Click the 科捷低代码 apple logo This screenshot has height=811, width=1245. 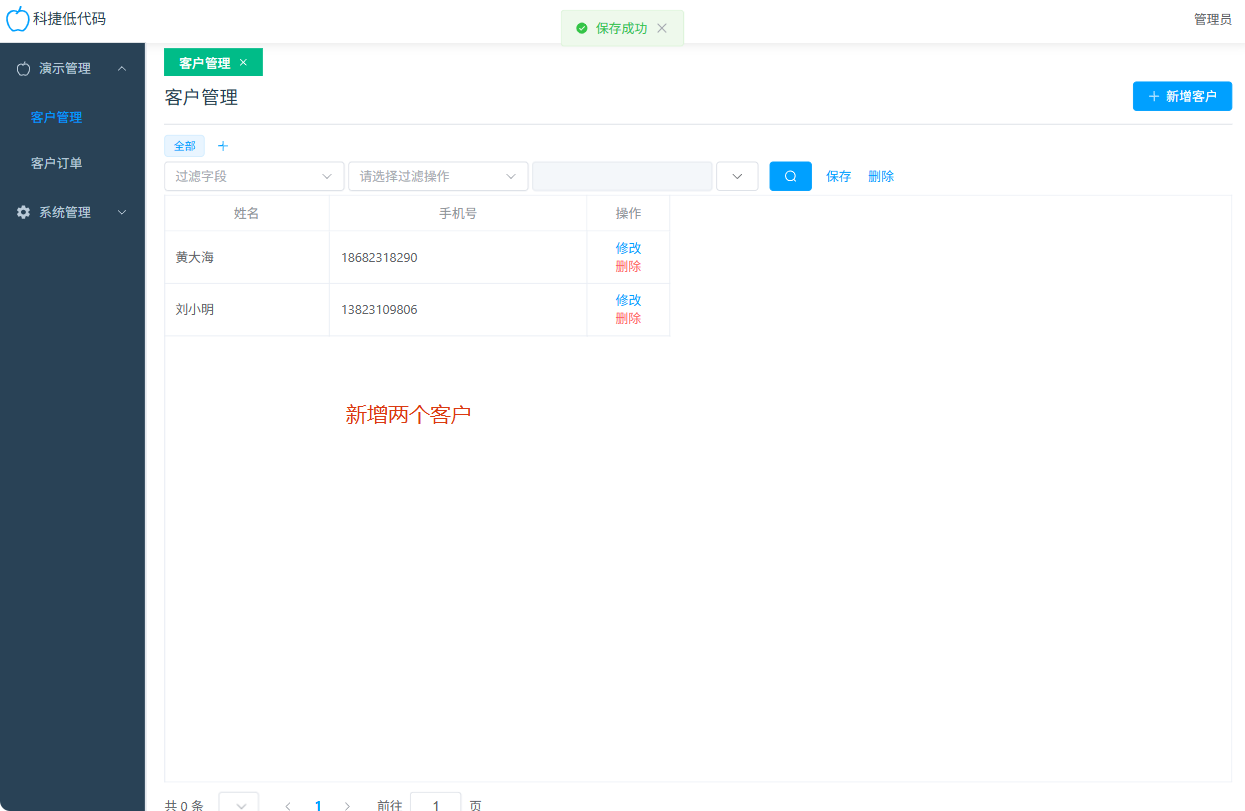pos(18,18)
